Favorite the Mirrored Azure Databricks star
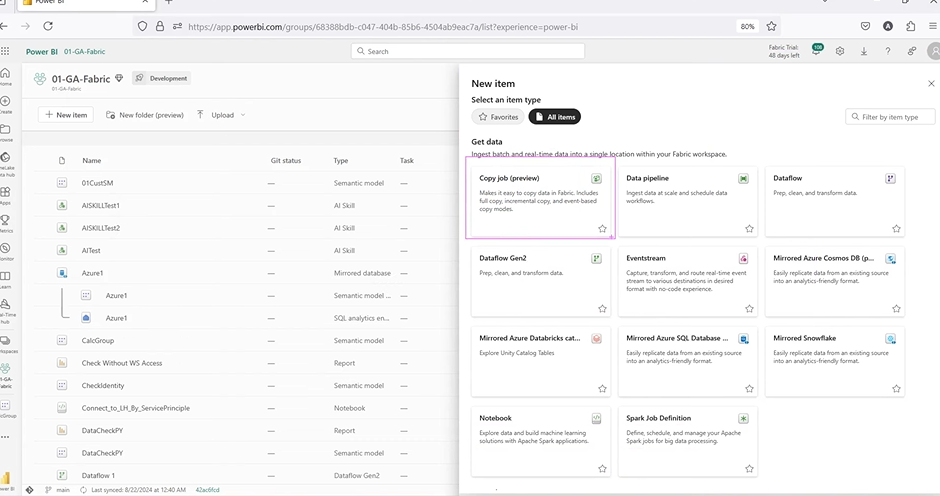Image resolution: width=940 pixels, height=496 pixels. (602, 389)
